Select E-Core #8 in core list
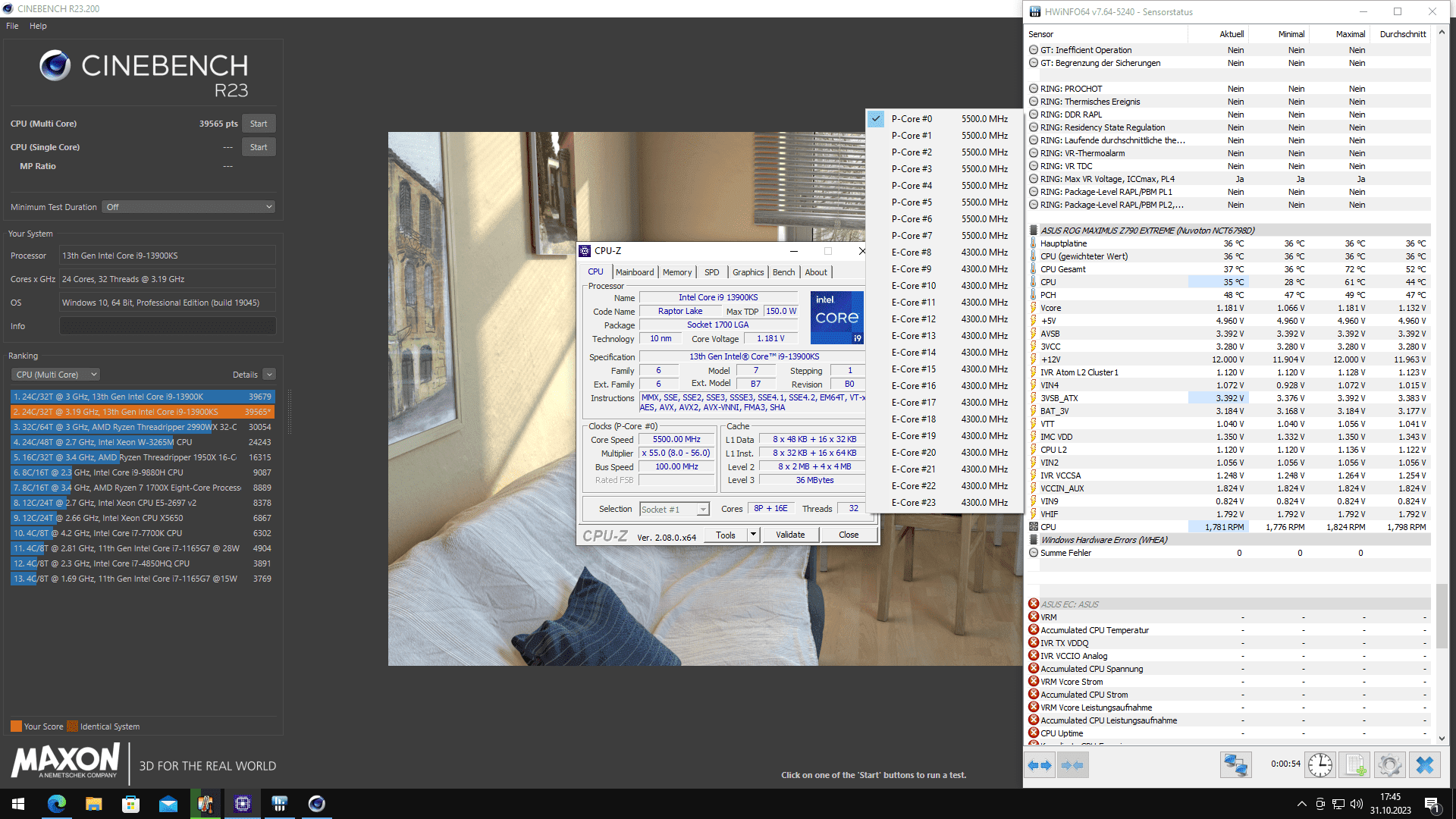This screenshot has height=819, width=1456. [x=944, y=253]
